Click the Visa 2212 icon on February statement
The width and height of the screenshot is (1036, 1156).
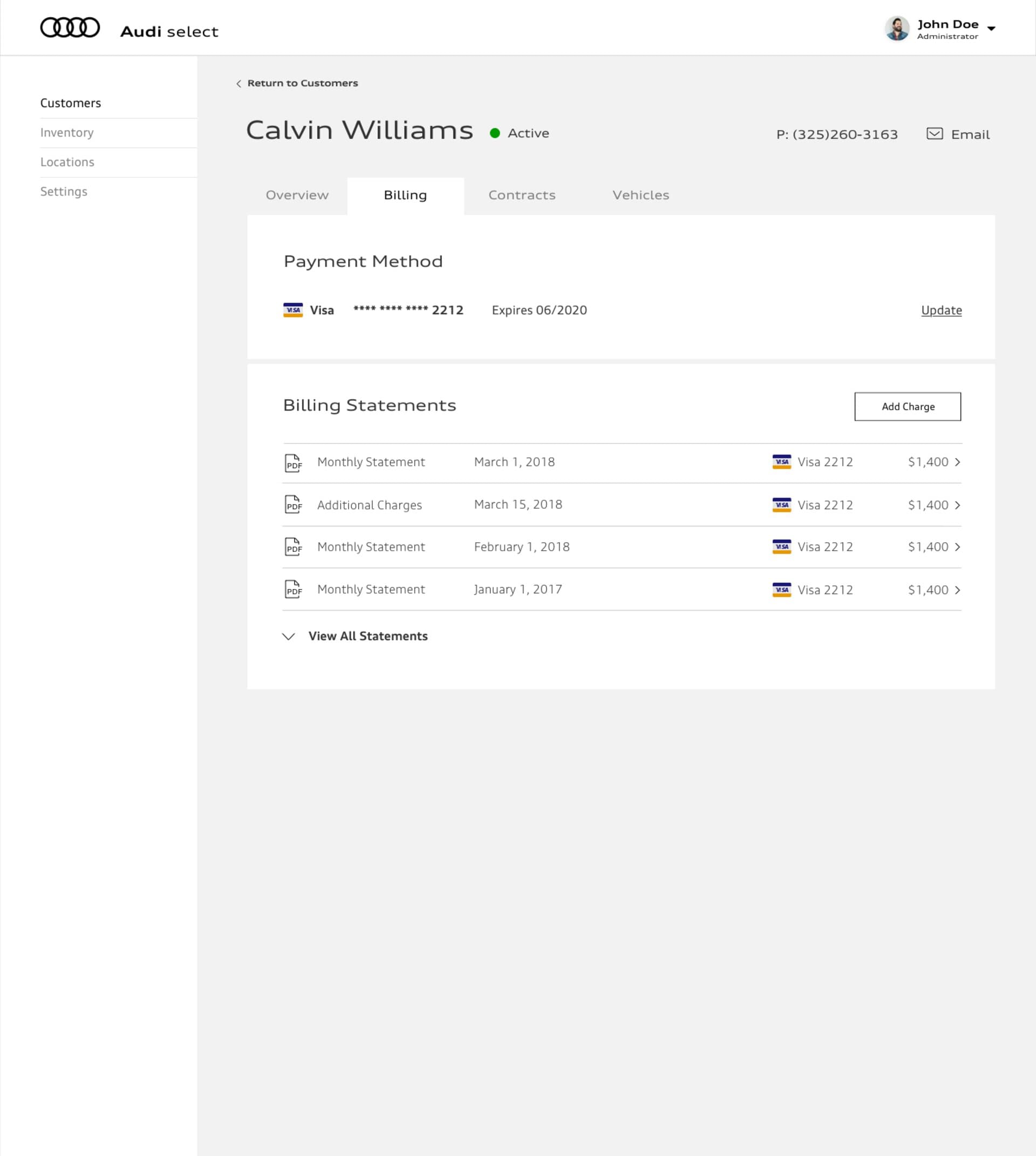pyautogui.click(x=781, y=548)
